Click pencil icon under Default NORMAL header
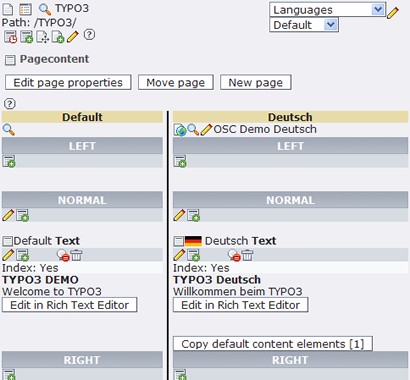 point(8,215)
